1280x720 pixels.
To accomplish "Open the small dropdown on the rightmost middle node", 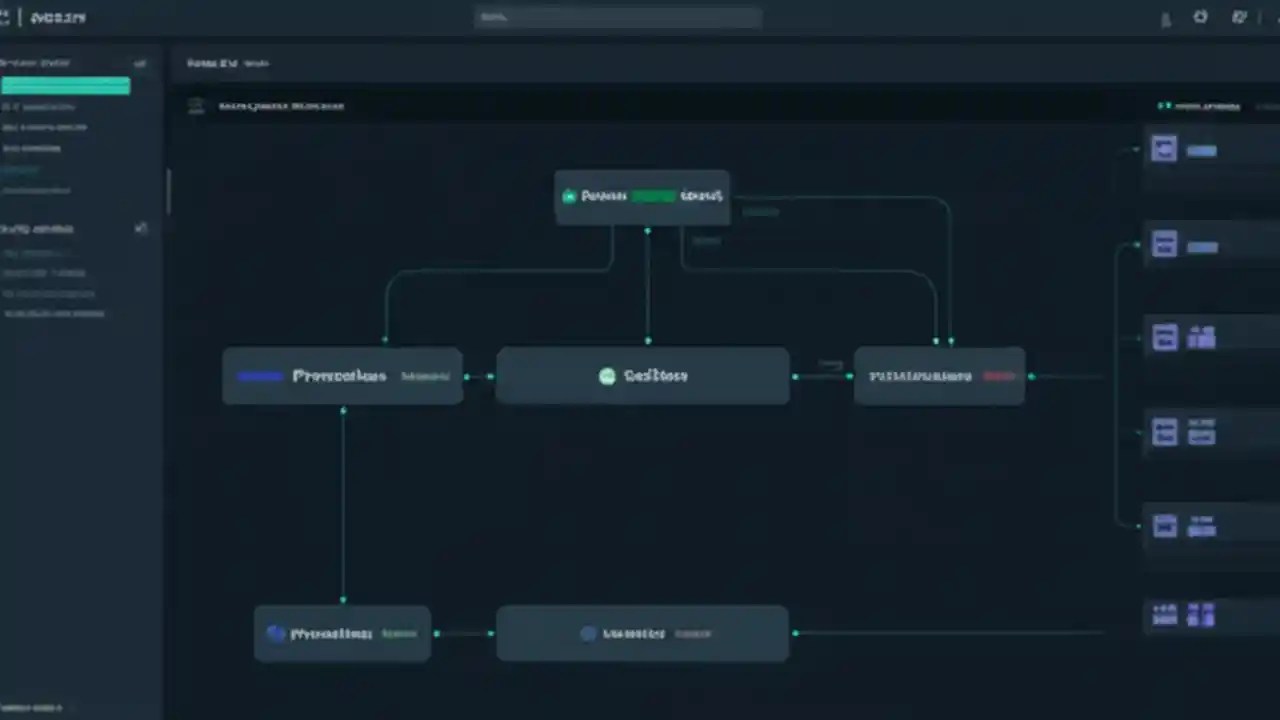I will [x=1001, y=376].
